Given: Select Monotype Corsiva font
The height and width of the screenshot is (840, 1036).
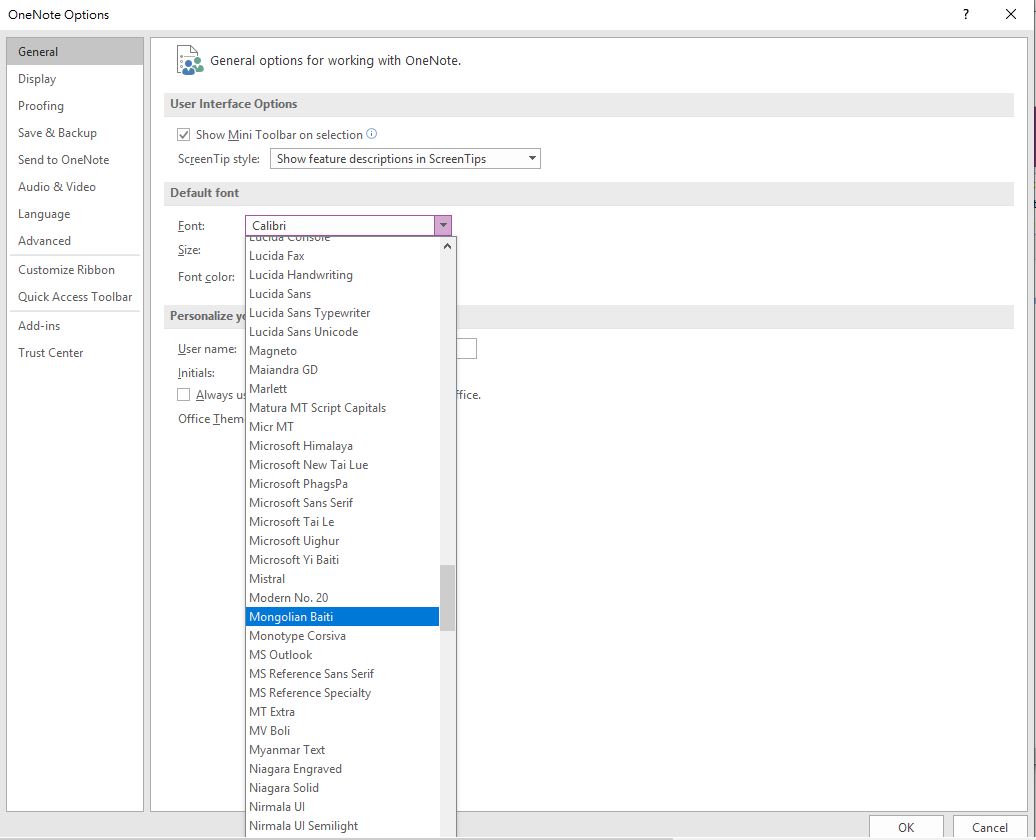Looking at the screenshot, I should click(x=342, y=636).
